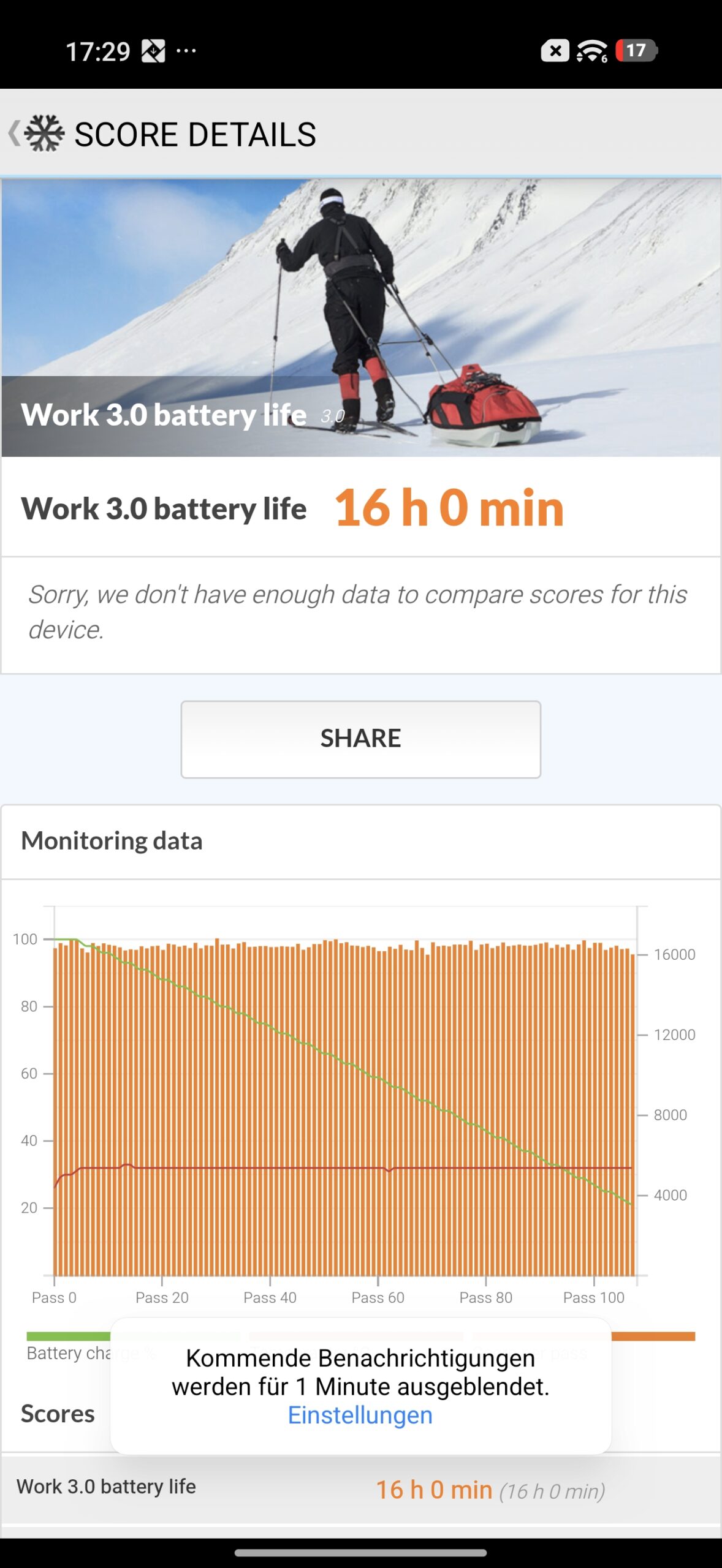
Task: Tap the PCMark snowflake logo
Action: tap(44, 134)
